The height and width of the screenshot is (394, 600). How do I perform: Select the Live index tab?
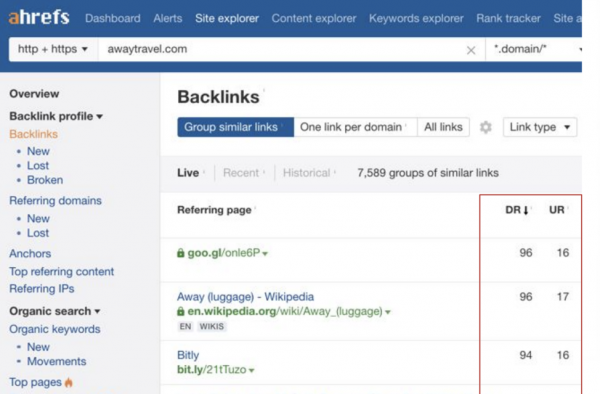(x=188, y=173)
